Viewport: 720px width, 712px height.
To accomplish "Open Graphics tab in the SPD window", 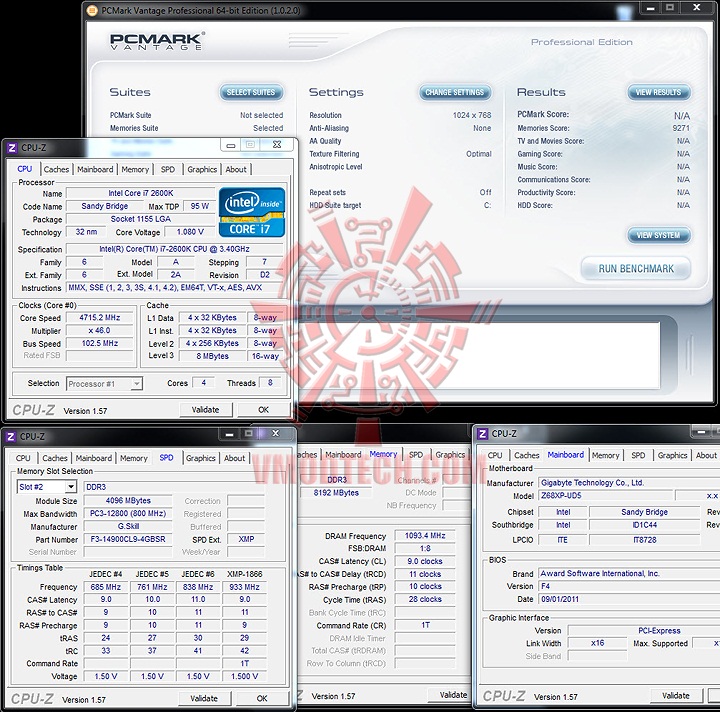I will click(x=201, y=458).
